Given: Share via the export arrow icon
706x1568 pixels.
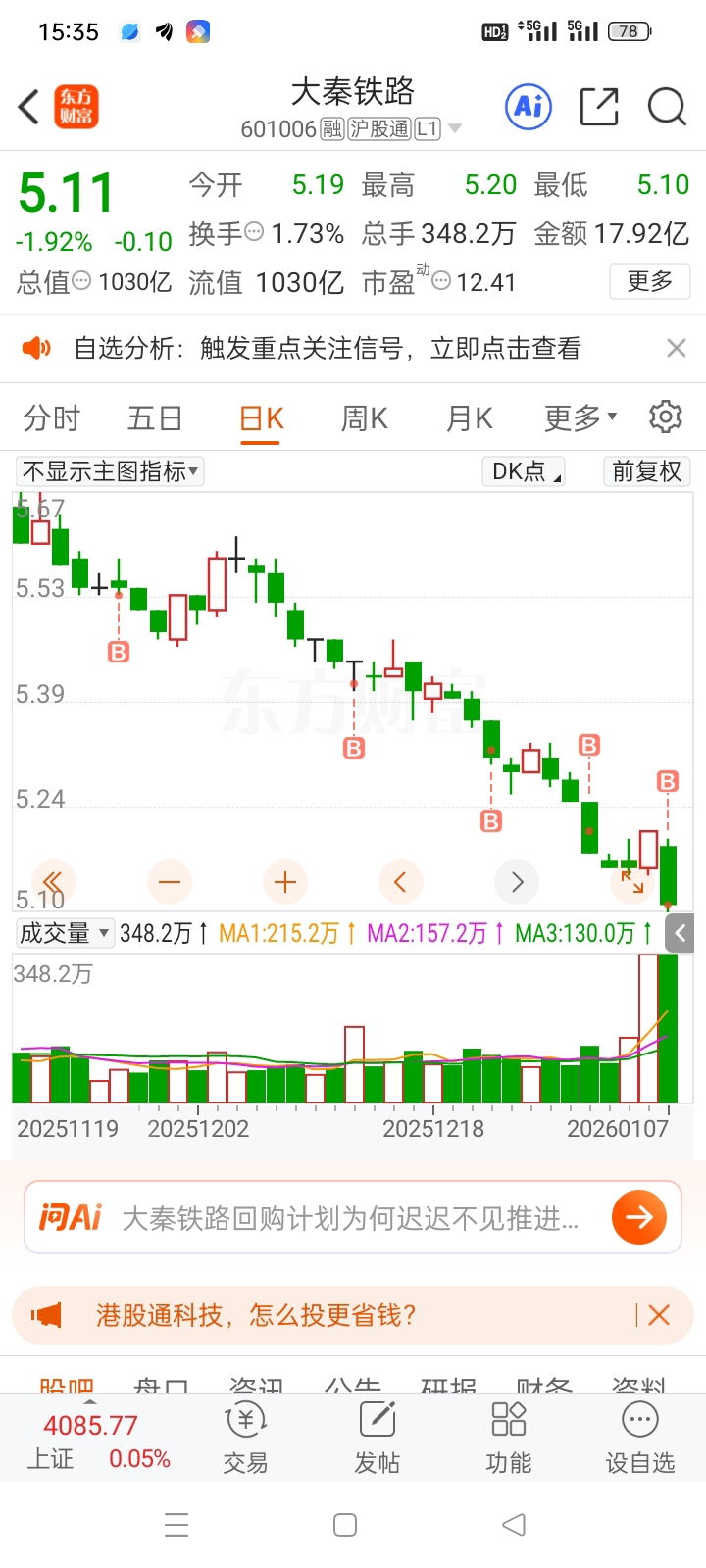Looking at the screenshot, I should click(599, 106).
